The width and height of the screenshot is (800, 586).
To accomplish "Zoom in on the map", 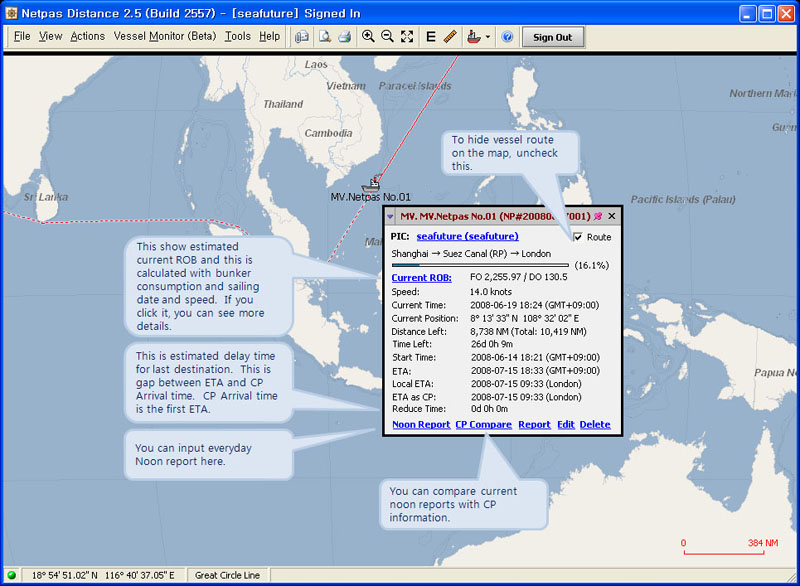I will click(368, 37).
